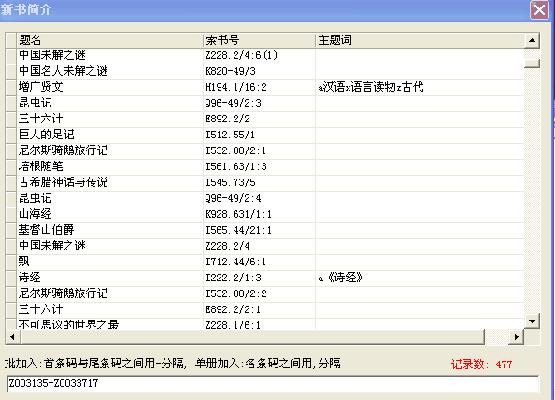Click call number H194.1/16:2
Viewport: 555px width, 400px height.
236,87
